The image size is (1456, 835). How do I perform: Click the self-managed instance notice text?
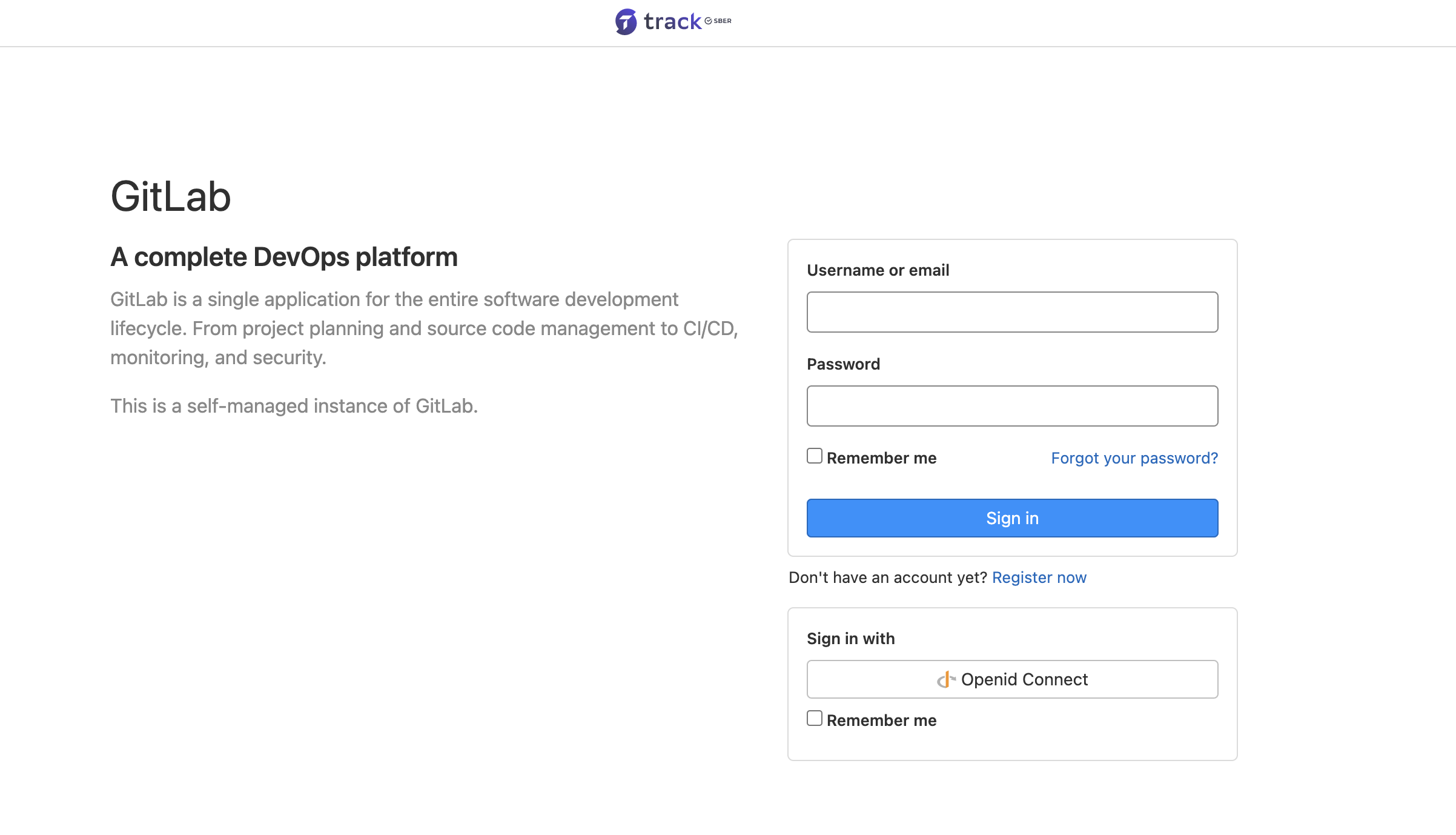point(294,406)
